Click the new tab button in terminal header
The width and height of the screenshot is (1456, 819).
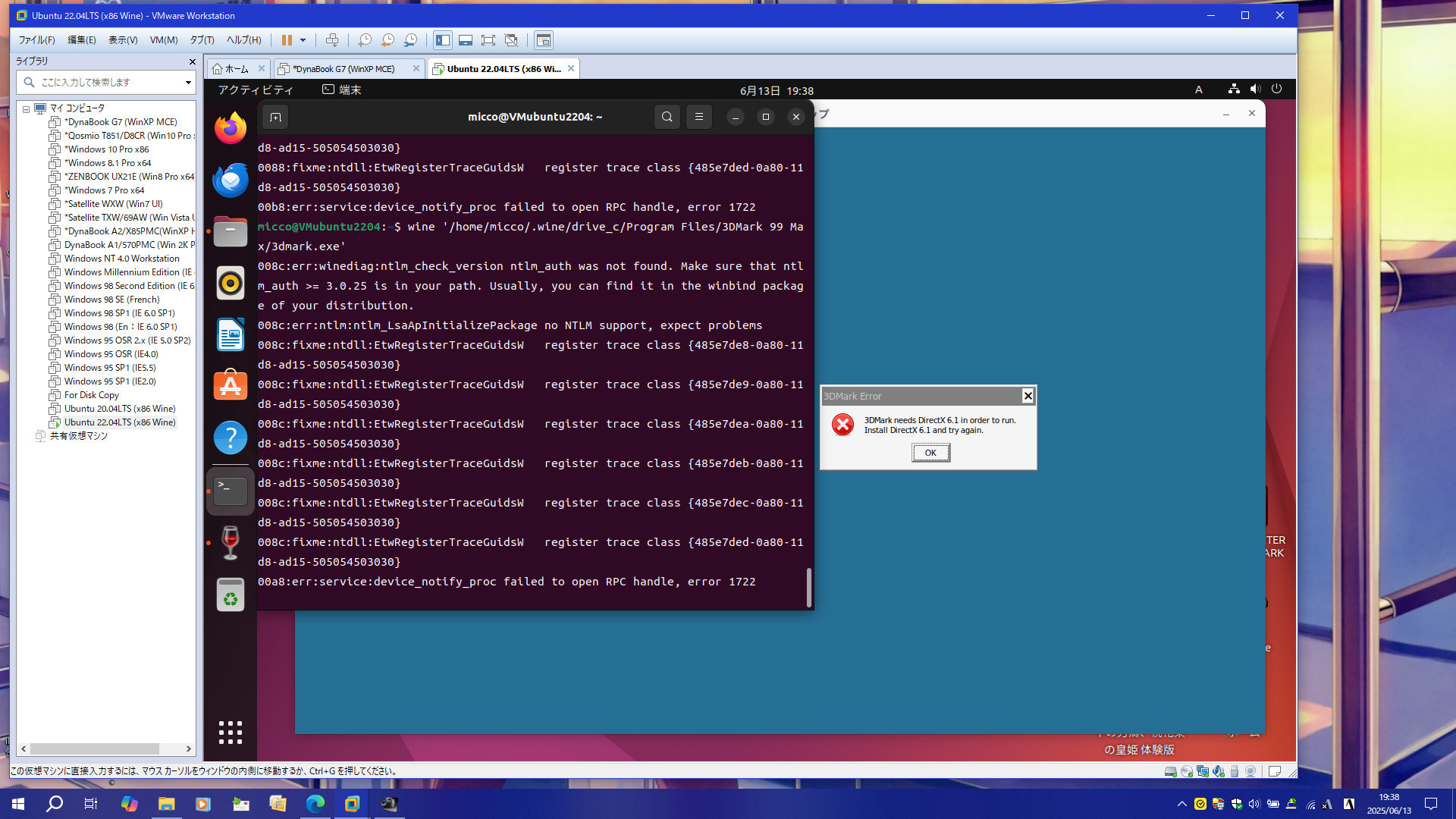click(275, 117)
